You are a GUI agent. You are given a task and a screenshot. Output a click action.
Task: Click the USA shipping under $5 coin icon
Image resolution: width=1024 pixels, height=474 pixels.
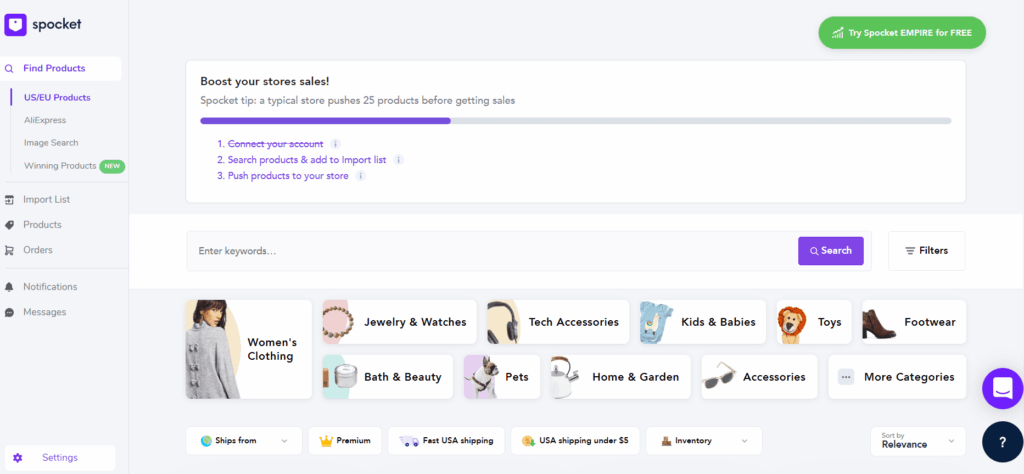[529, 441]
